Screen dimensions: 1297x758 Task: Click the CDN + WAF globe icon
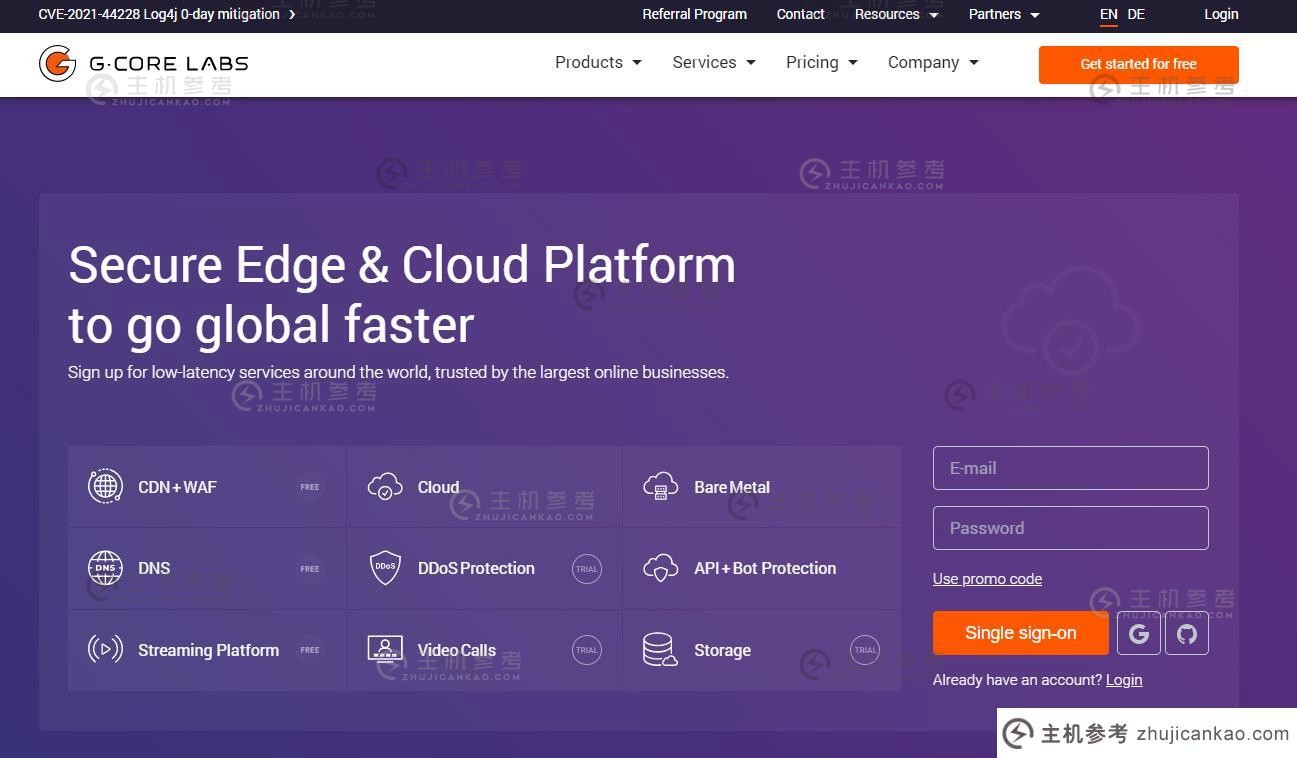(x=105, y=486)
